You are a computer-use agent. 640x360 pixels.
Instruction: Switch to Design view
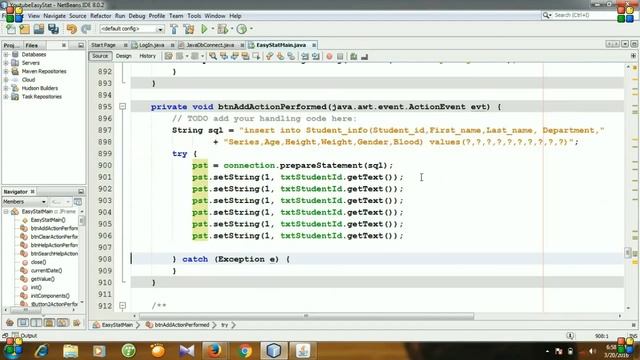[x=123, y=56]
